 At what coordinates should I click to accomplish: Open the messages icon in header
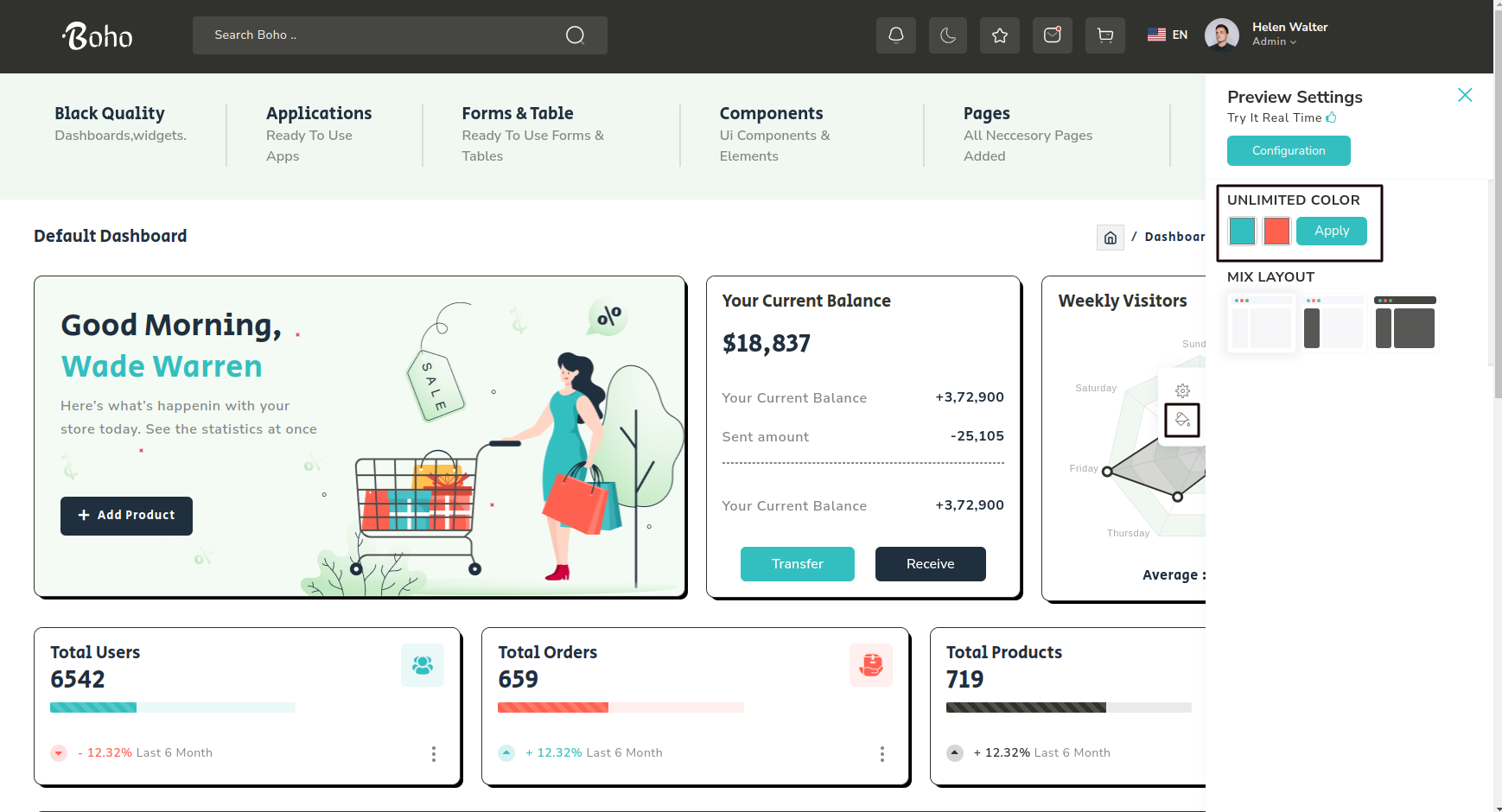[x=1052, y=35]
